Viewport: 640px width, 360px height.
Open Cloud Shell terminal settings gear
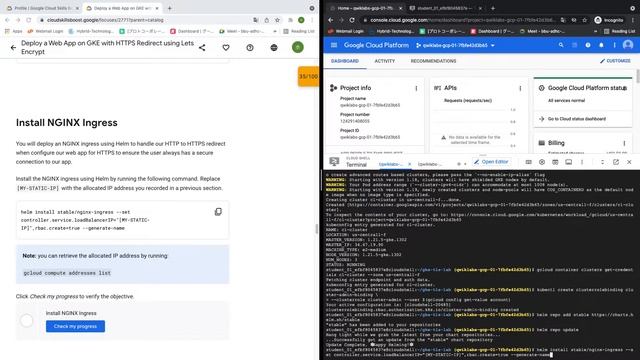coord(542,162)
